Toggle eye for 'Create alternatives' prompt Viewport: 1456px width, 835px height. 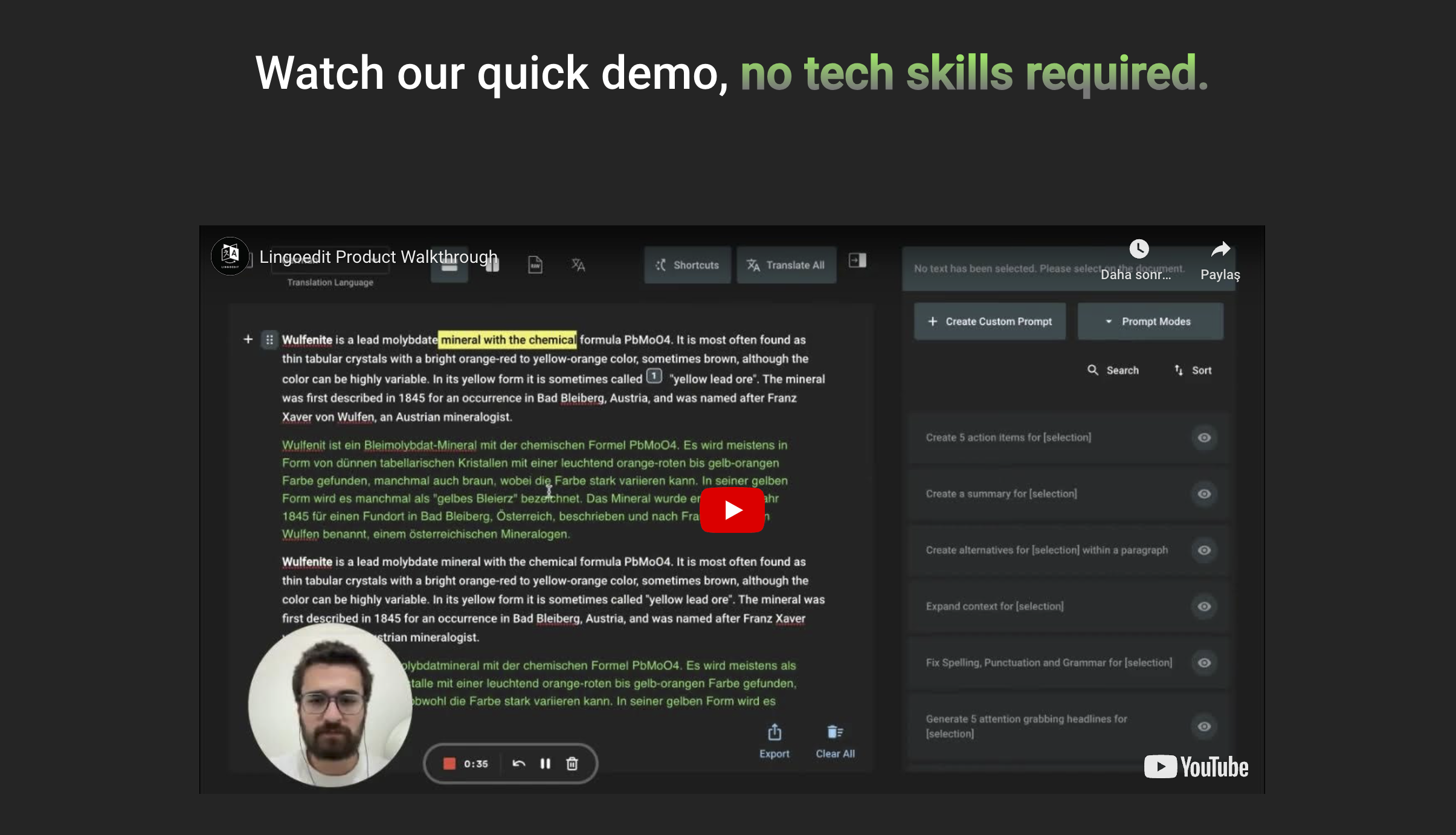(x=1204, y=550)
